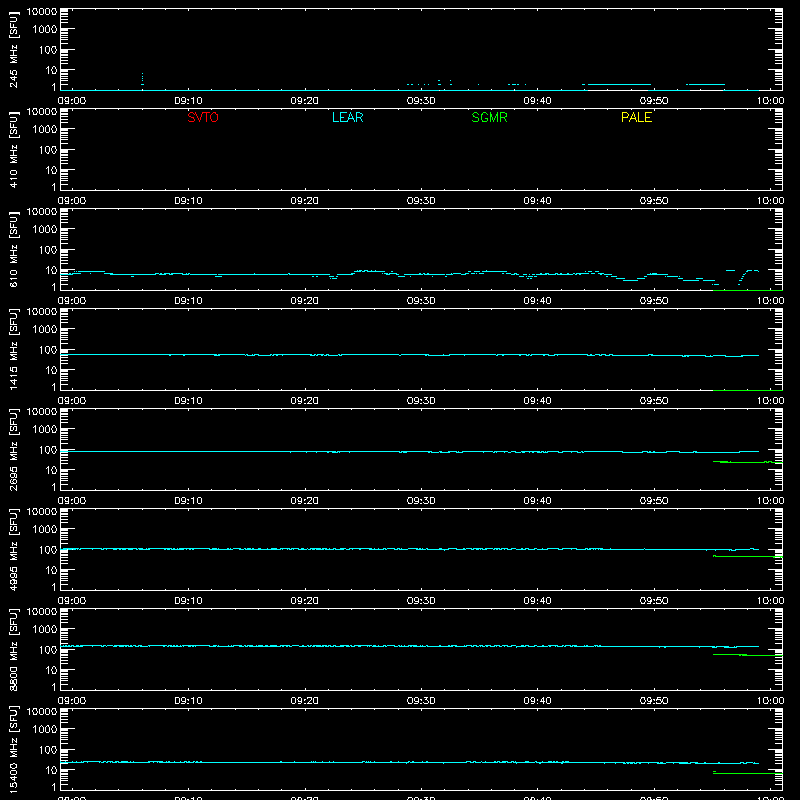Viewport: 800px width, 800px height.
Task: Click the 09:20 tick under the 410 MHz panel
Action: [305, 201]
